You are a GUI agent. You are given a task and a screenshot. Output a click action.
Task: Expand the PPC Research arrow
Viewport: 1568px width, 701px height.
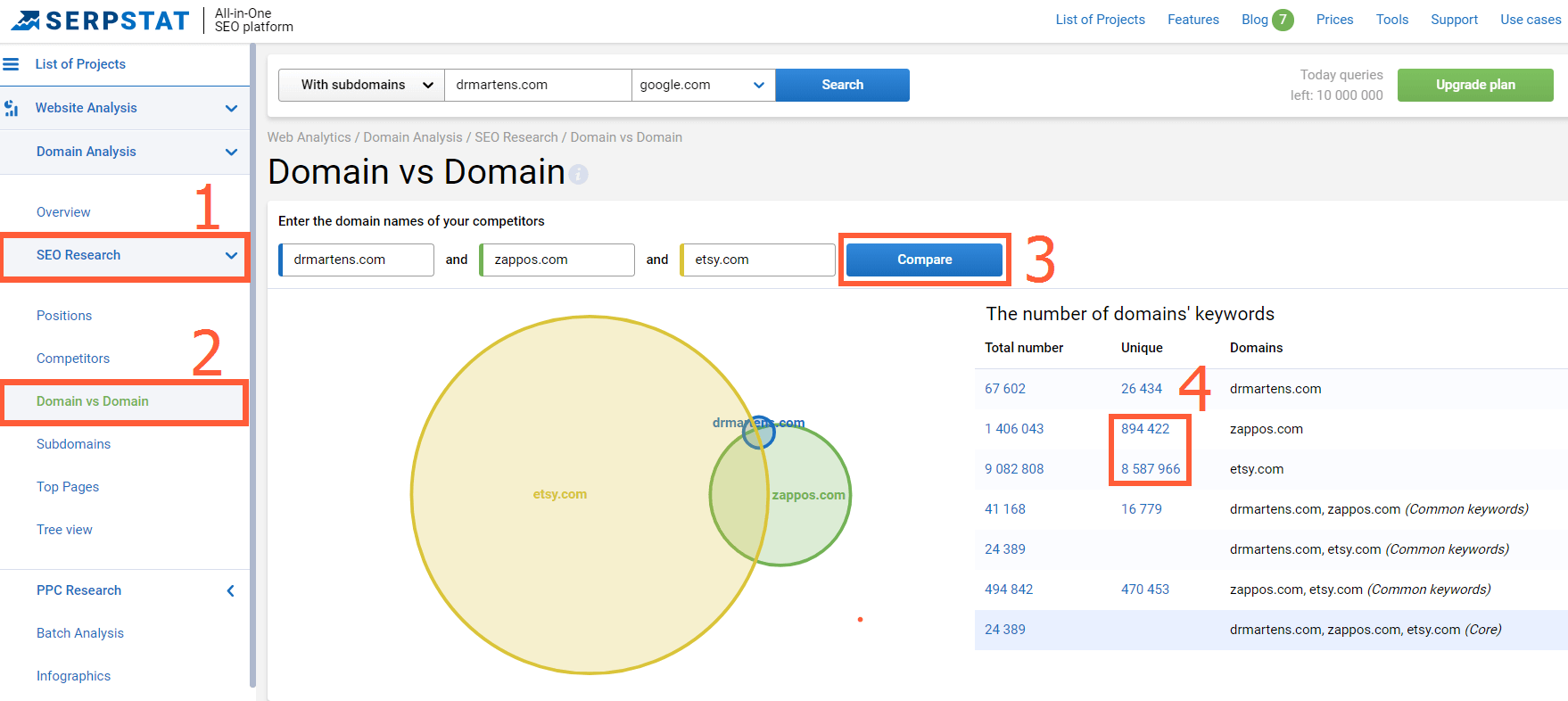click(x=231, y=590)
